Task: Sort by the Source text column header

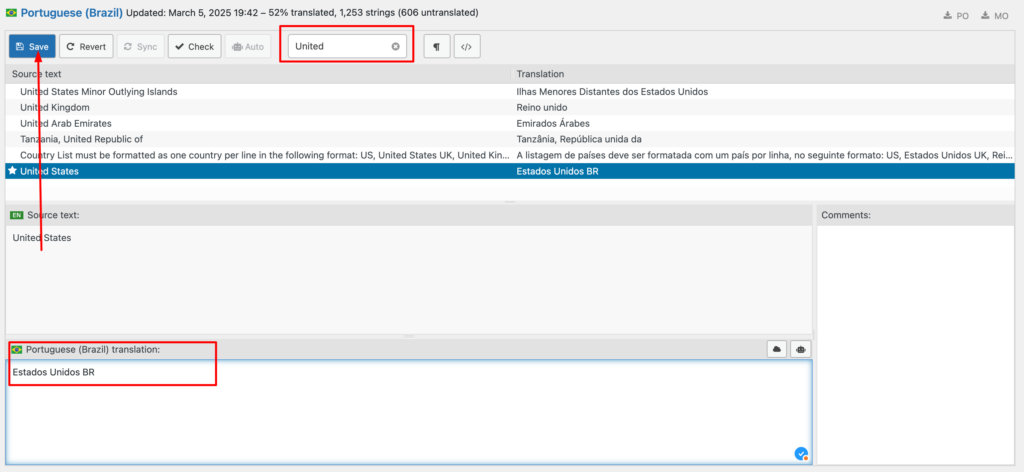Action: click(x=260, y=74)
